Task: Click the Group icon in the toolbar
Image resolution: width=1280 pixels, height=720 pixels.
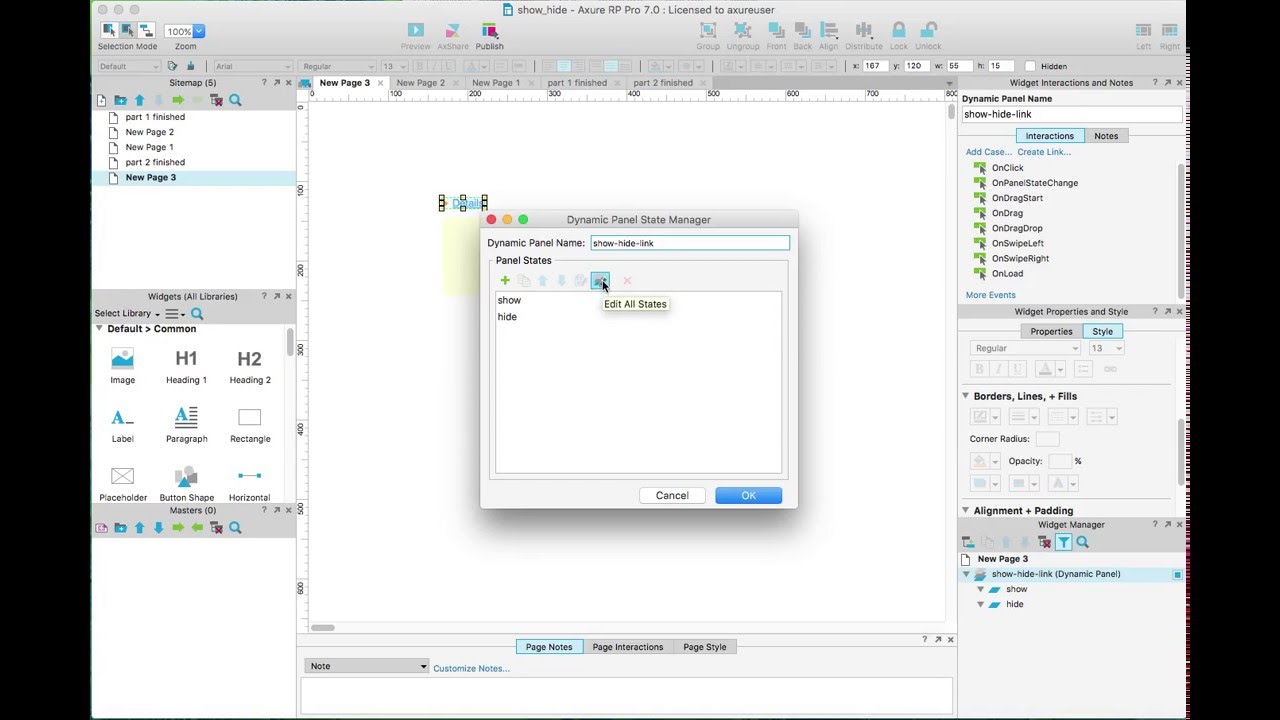Action: [707, 29]
